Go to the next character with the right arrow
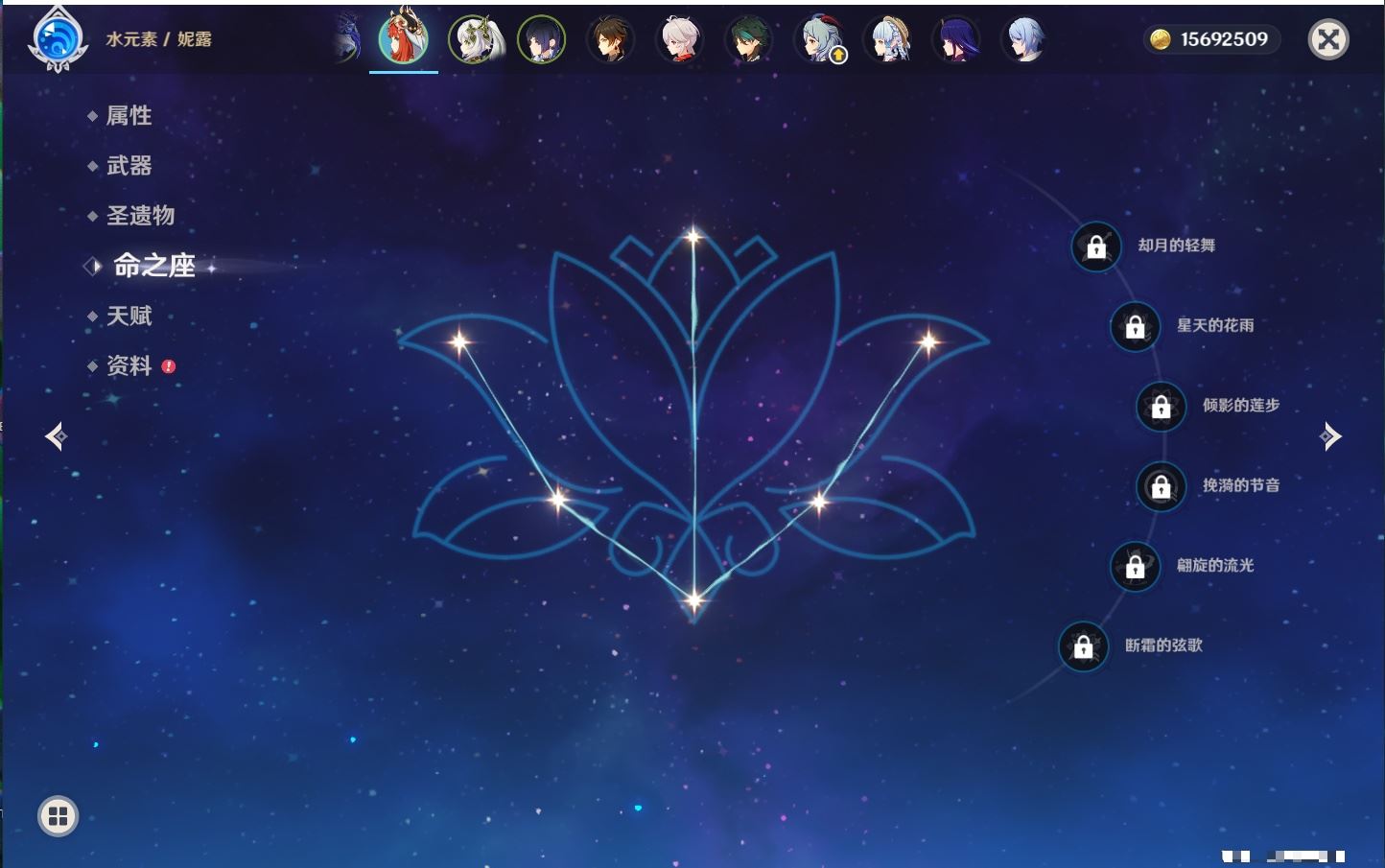Image resolution: width=1385 pixels, height=868 pixels. coord(1330,436)
